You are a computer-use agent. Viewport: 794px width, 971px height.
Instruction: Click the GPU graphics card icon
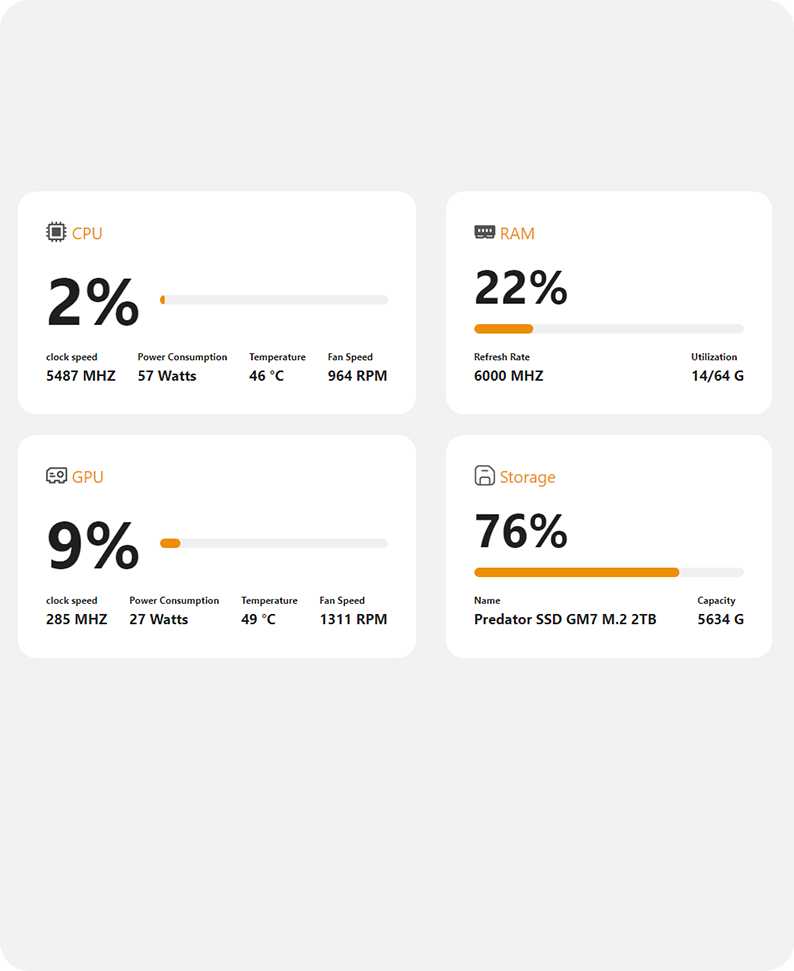(x=56, y=476)
